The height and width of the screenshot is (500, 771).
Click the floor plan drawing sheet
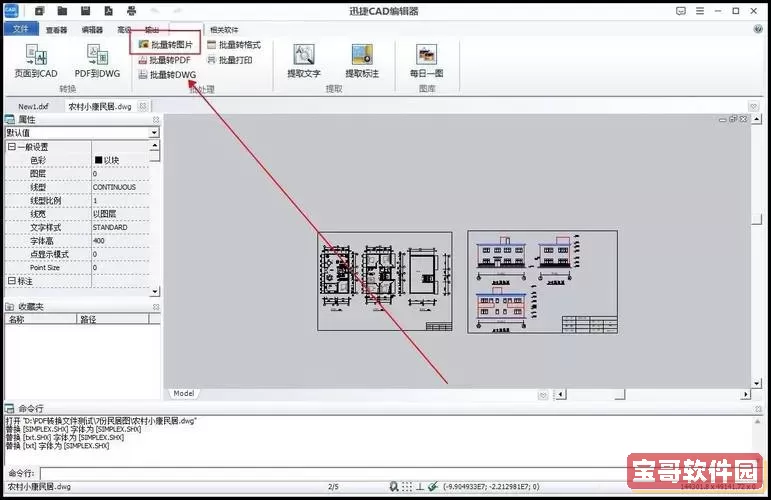click(385, 281)
